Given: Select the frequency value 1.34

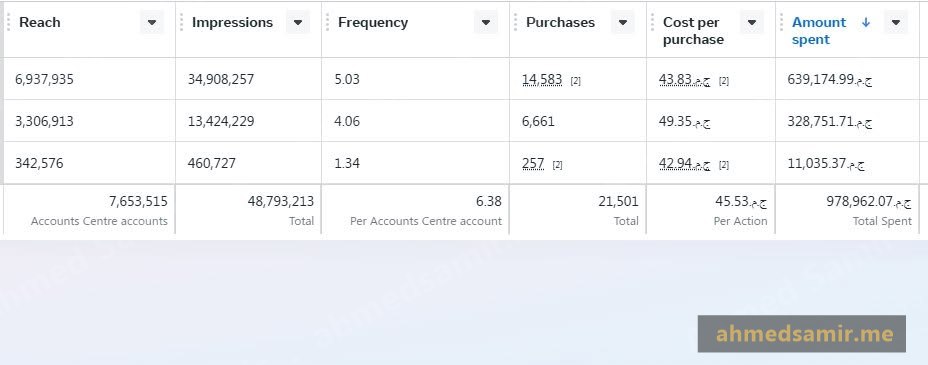Looking at the screenshot, I should pyautogui.click(x=347, y=163).
